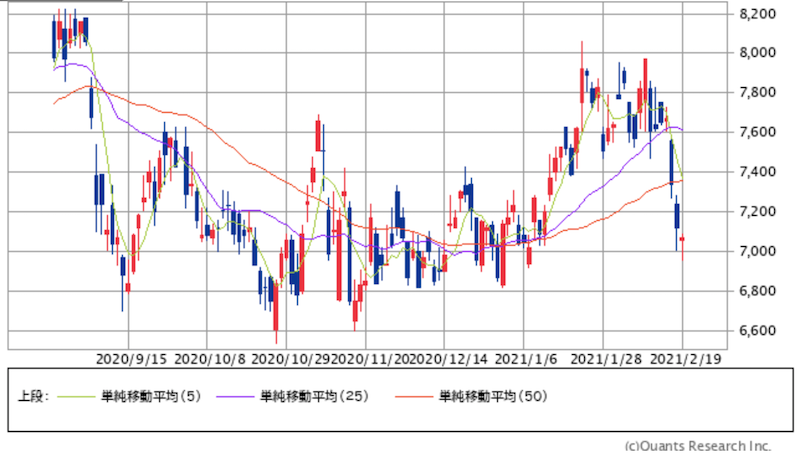This screenshot has width=800, height=457.
Task: Click the 2020/10/8 date label
Action: [x=210, y=360]
